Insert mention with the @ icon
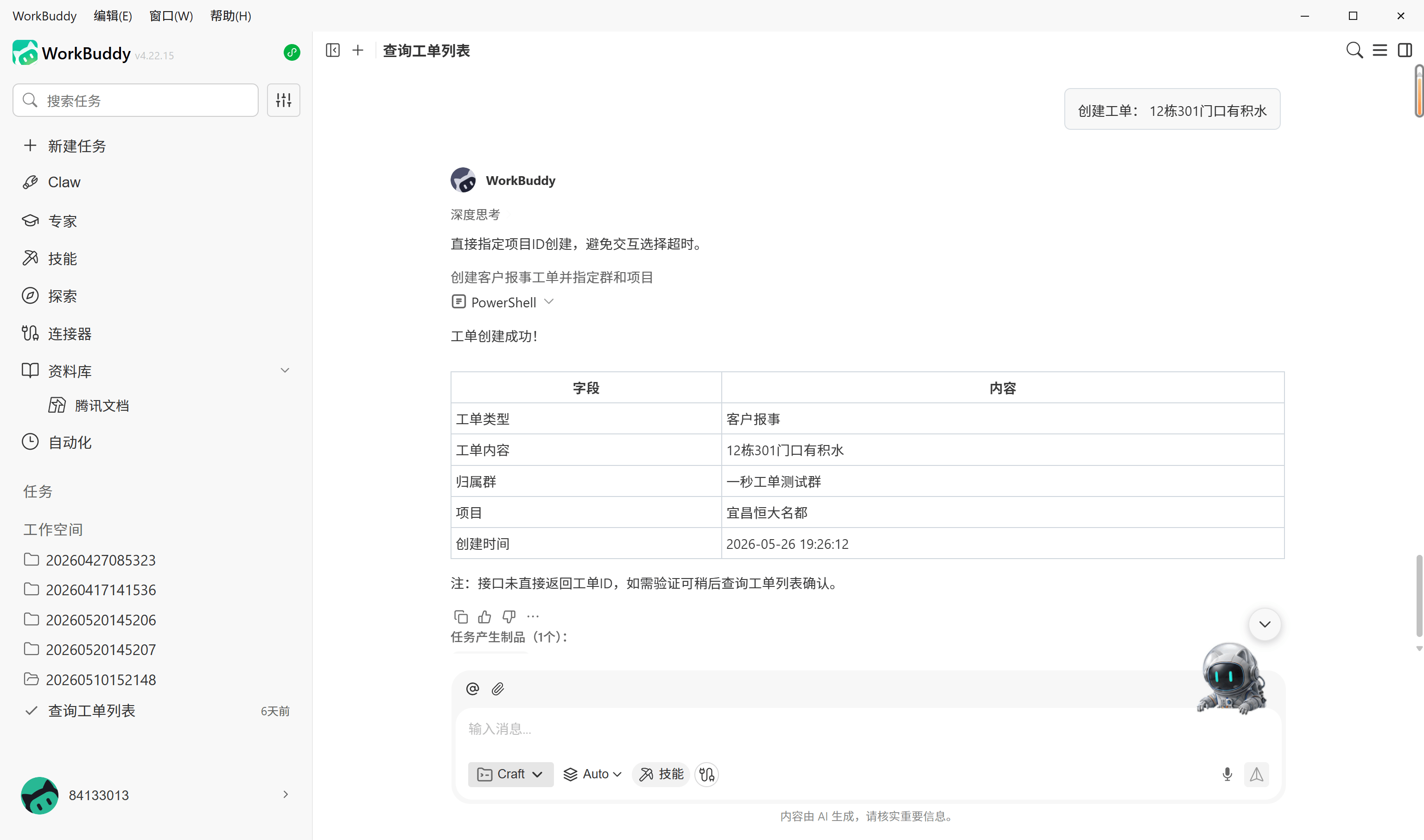This screenshot has height=840, width=1424. tap(472, 689)
